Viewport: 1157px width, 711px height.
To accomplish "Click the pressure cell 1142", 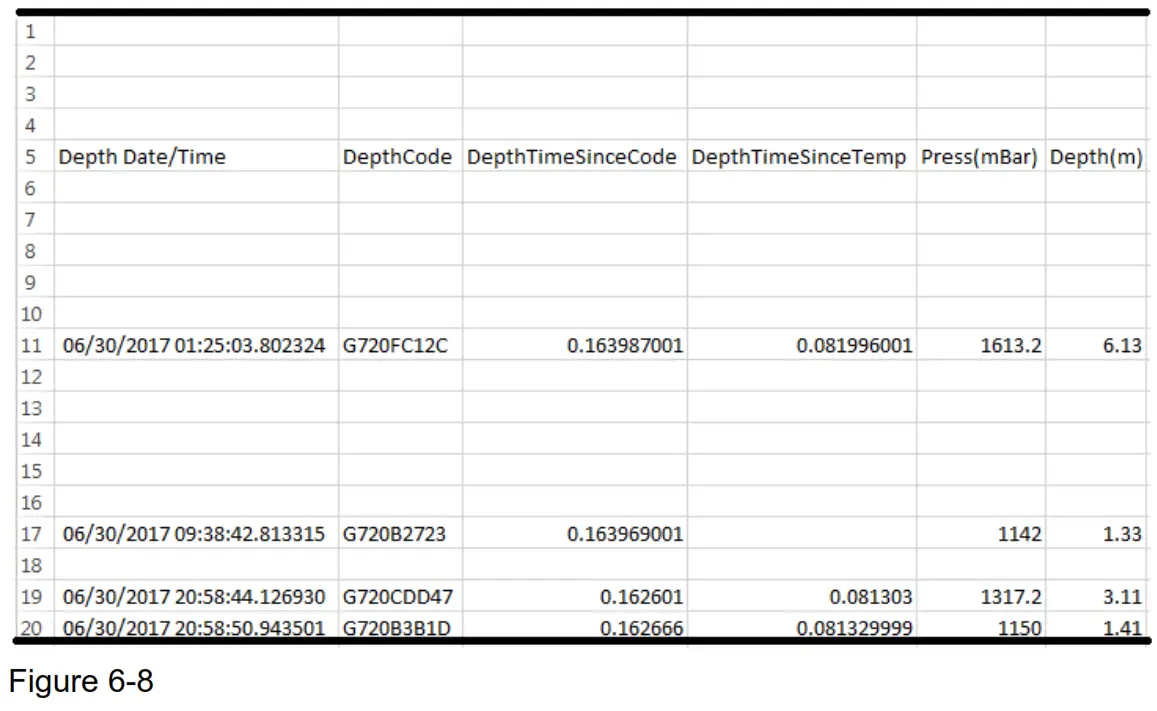I will [x=981, y=533].
